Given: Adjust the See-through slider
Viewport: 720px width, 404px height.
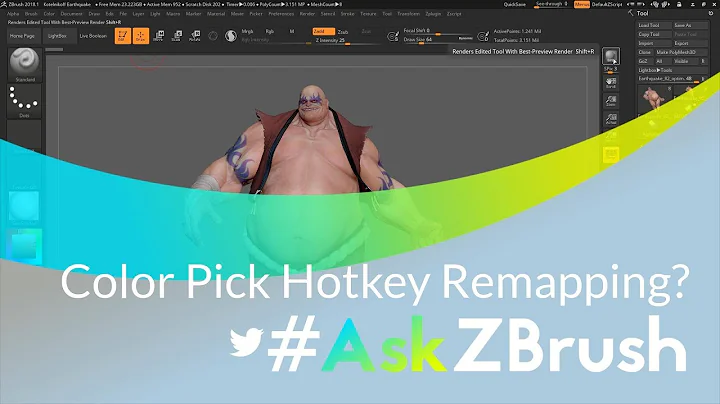Looking at the screenshot, I should (552, 4).
